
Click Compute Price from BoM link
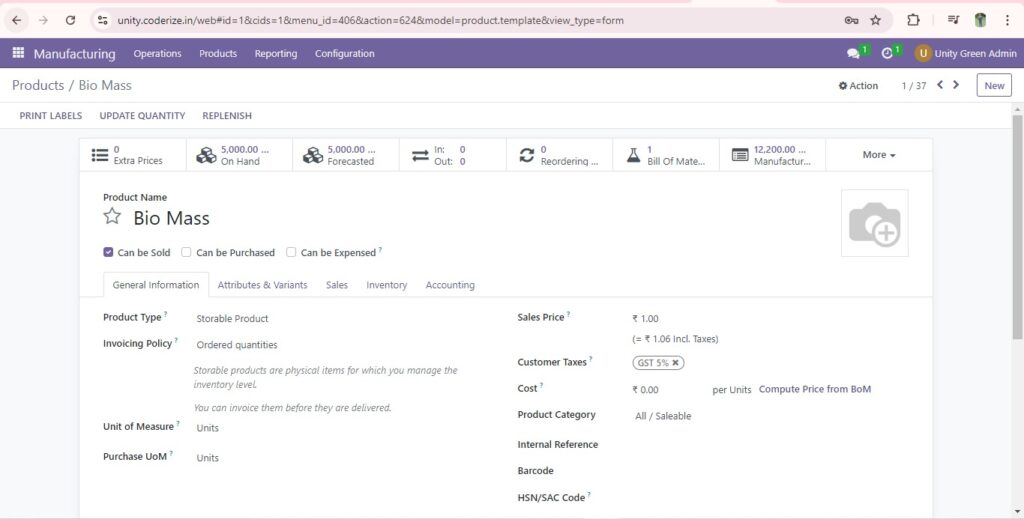pos(814,389)
